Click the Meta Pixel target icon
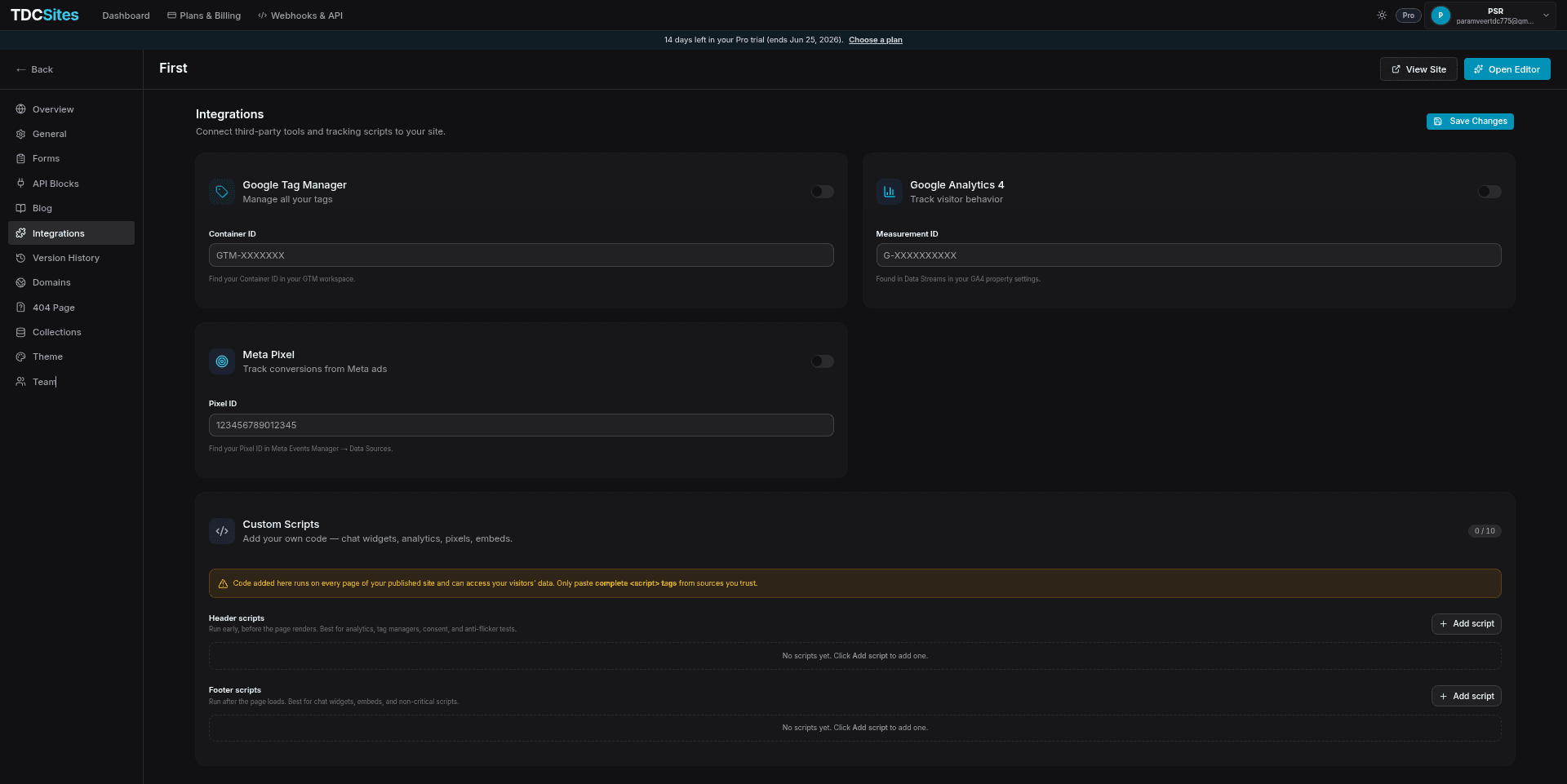The height and width of the screenshot is (784, 1567). (x=222, y=361)
